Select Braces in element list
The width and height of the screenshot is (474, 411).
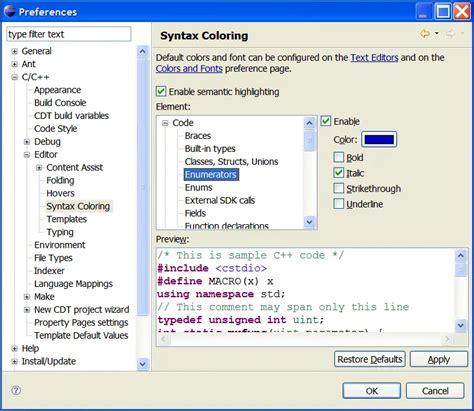point(198,136)
